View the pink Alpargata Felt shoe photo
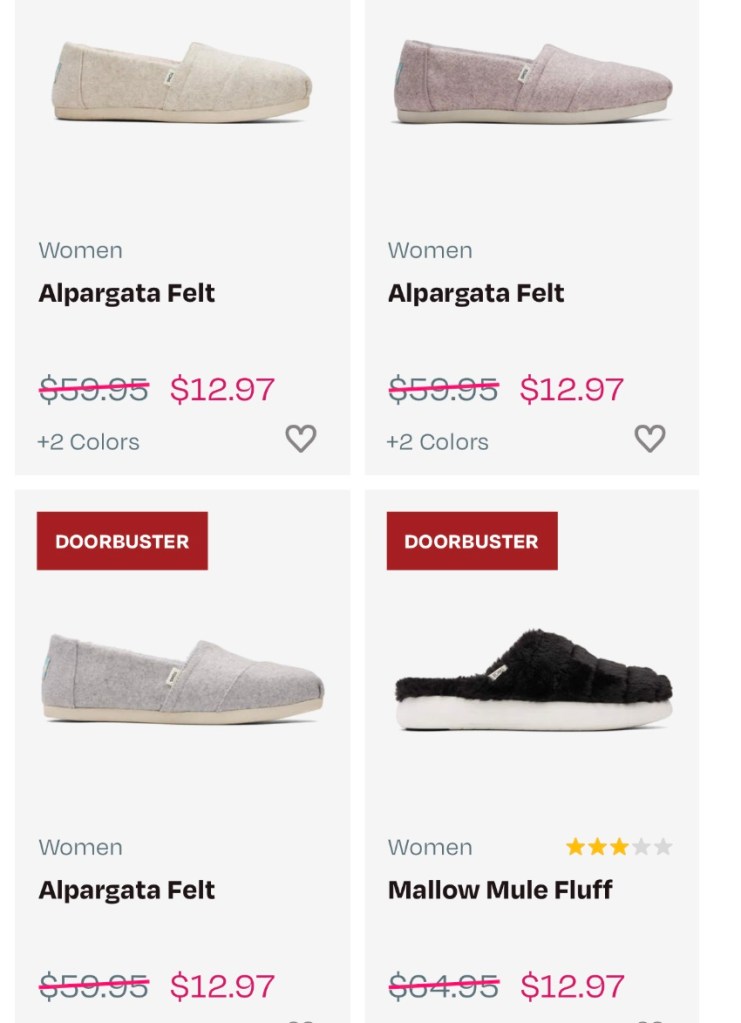 pos(532,82)
